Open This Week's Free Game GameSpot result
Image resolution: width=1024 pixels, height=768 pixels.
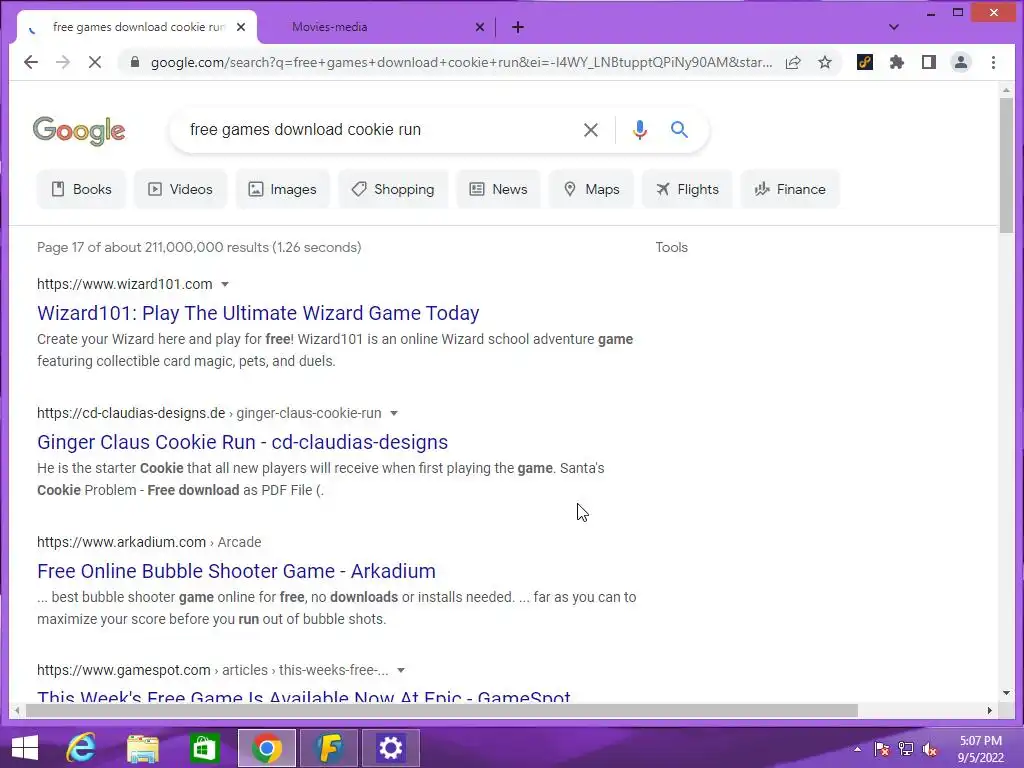(x=304, y=696)
